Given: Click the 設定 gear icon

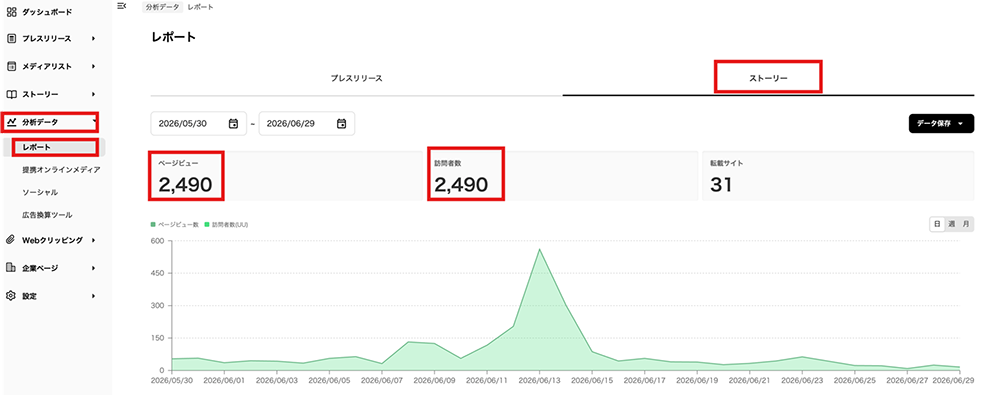Looking at the screenshot, I should (11, 296).
